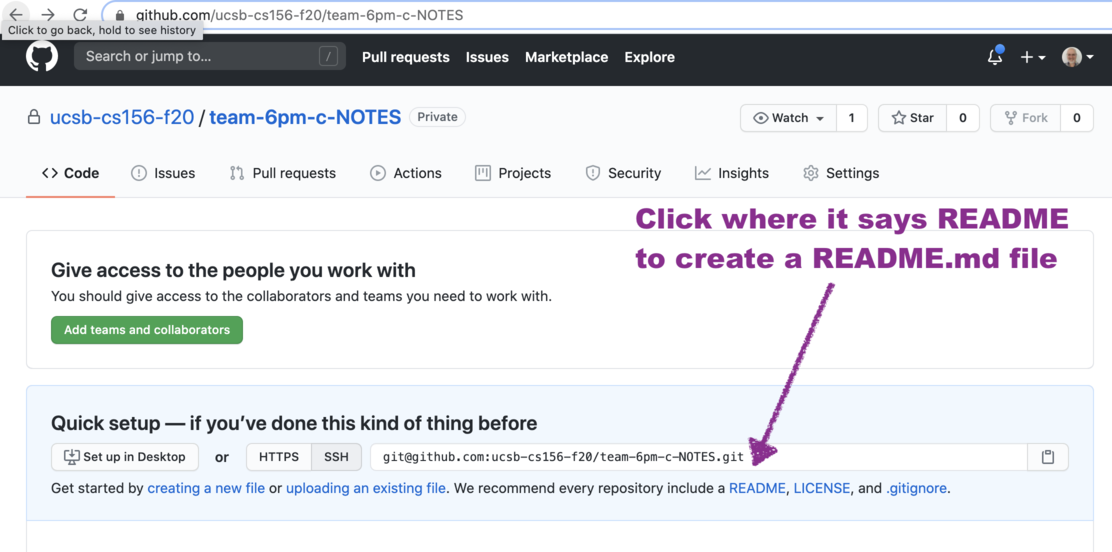Viewport: 1112px width, 552px height.
Task: Click the browser forward arrow
Action: tap(48, 14)
